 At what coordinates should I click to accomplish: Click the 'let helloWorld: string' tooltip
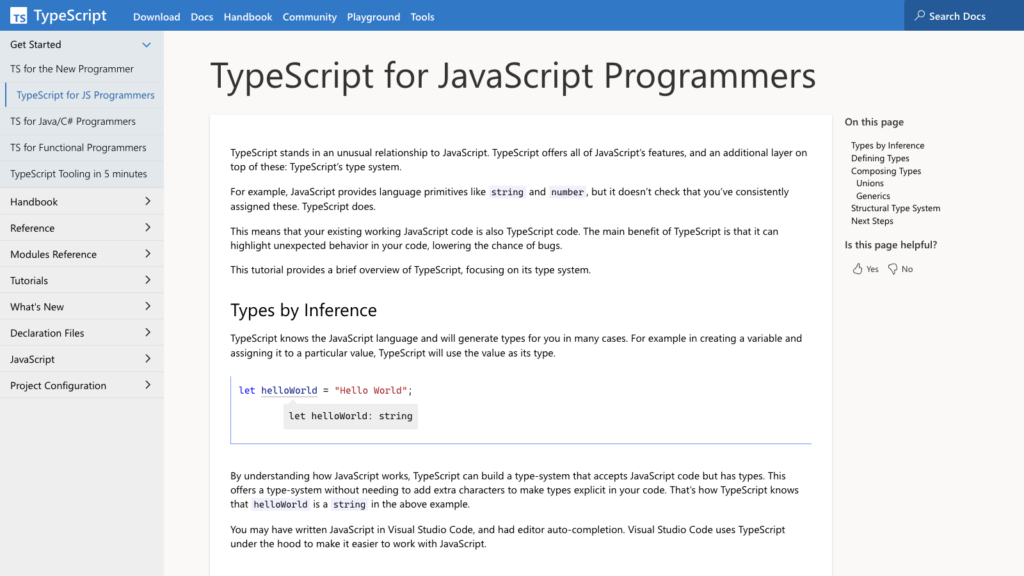pyautogui.click(x=351, y=416)
